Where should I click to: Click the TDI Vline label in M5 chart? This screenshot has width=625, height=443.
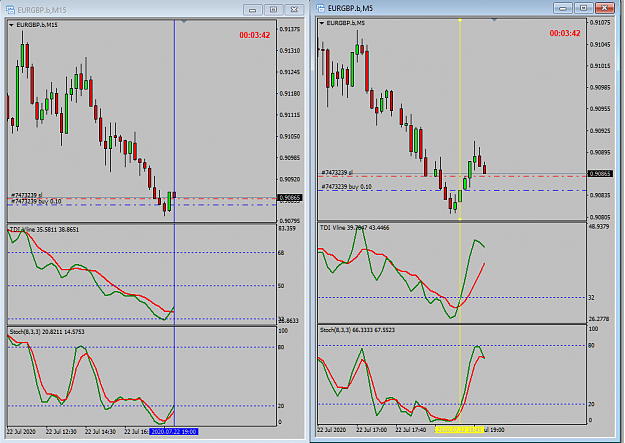click(x=355, y=228)
